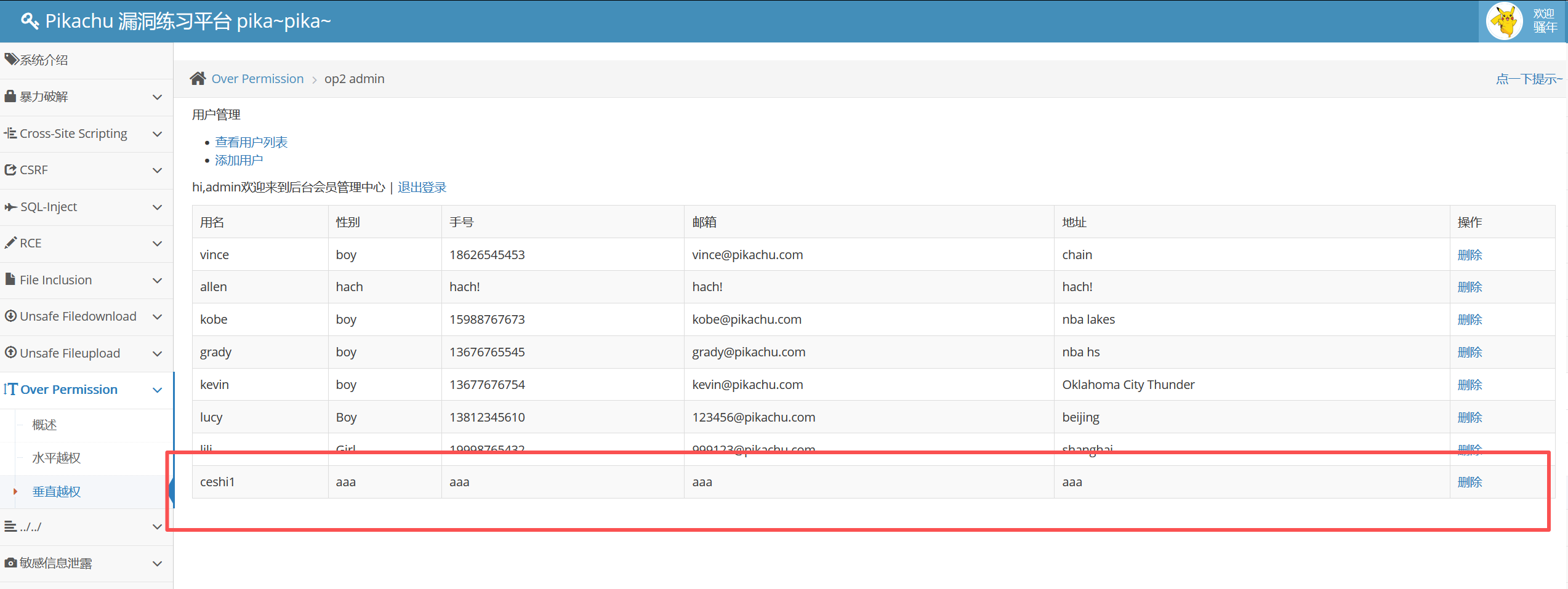Viewport: 1568px width, 589px height.
Task: Delete user ceshi1 via 删除
Action: (1469, 482)
